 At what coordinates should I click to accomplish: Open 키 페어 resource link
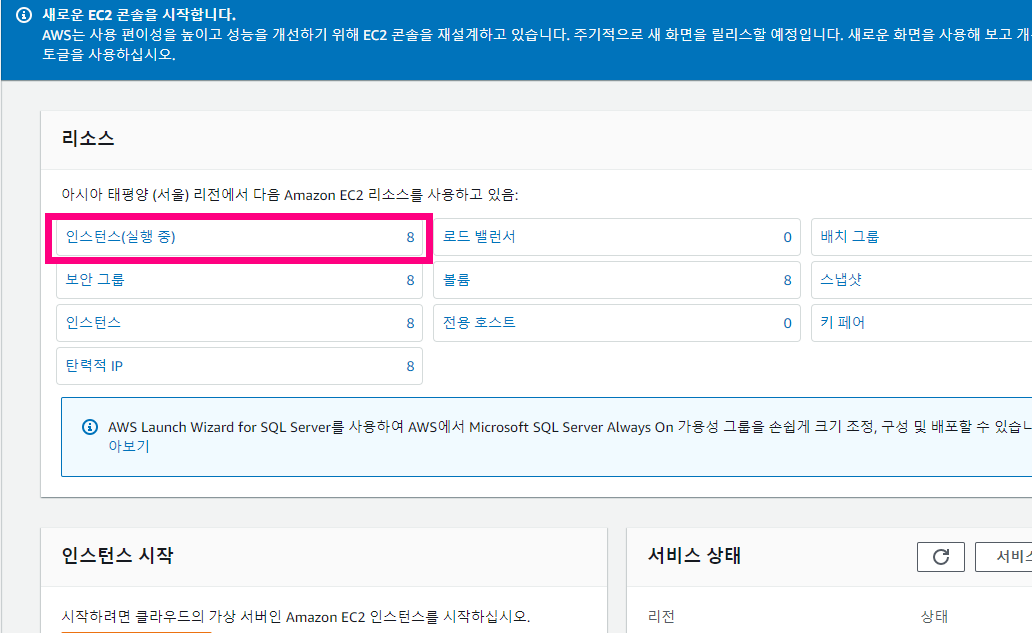[842, 322]
